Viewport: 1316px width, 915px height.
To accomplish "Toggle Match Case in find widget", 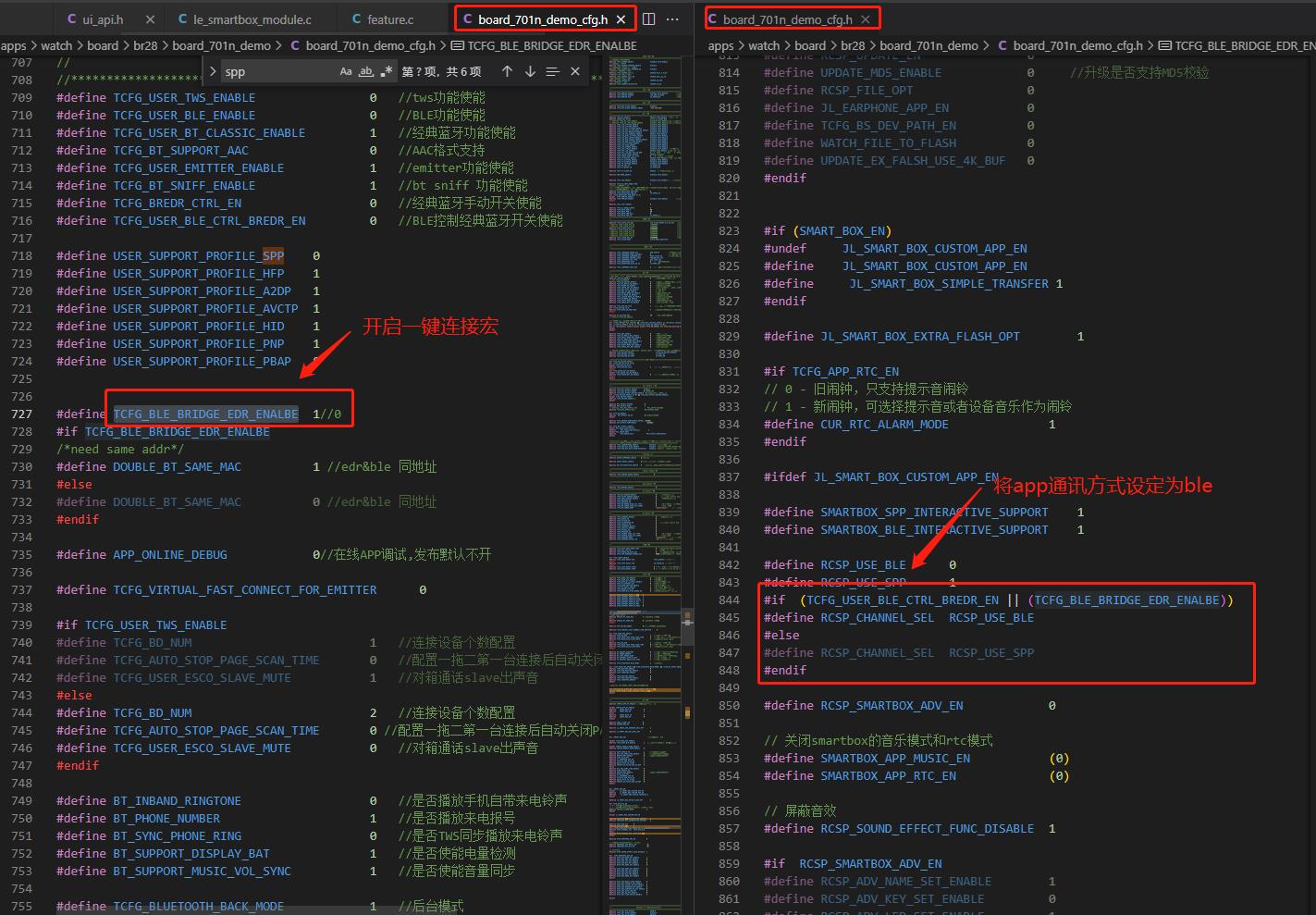I will point(346,71).
